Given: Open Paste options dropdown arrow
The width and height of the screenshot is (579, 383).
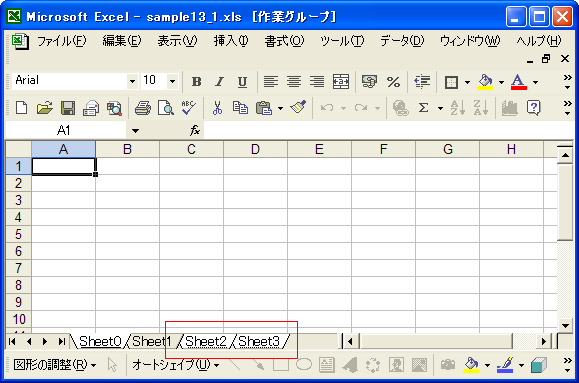Looking at the screenshot, I should [280, 108].
